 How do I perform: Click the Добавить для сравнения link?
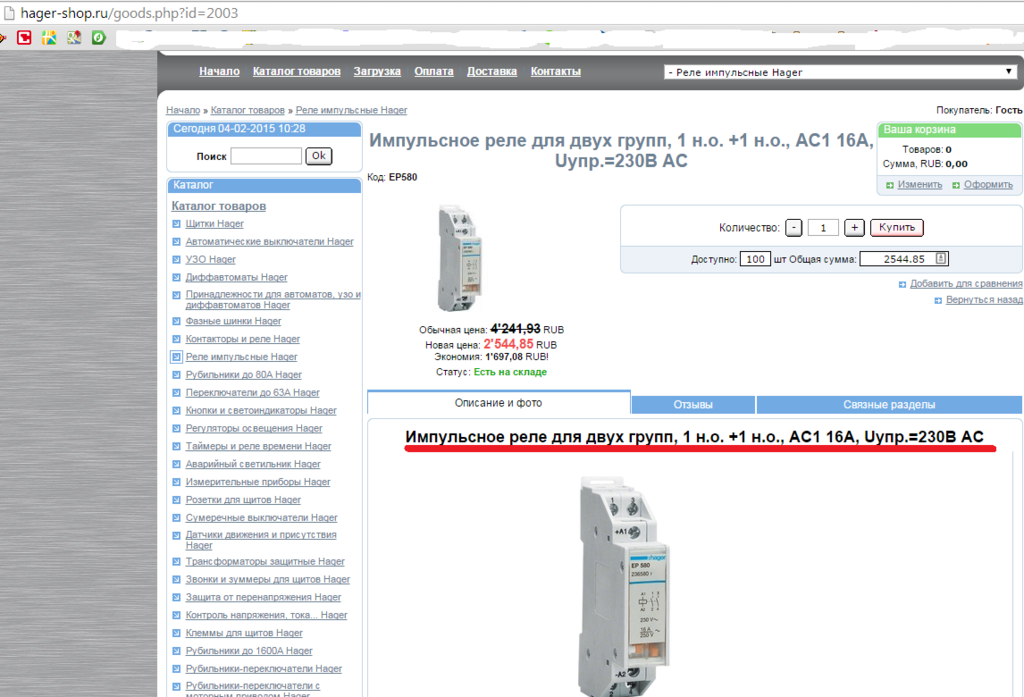[x=966, y=284]
